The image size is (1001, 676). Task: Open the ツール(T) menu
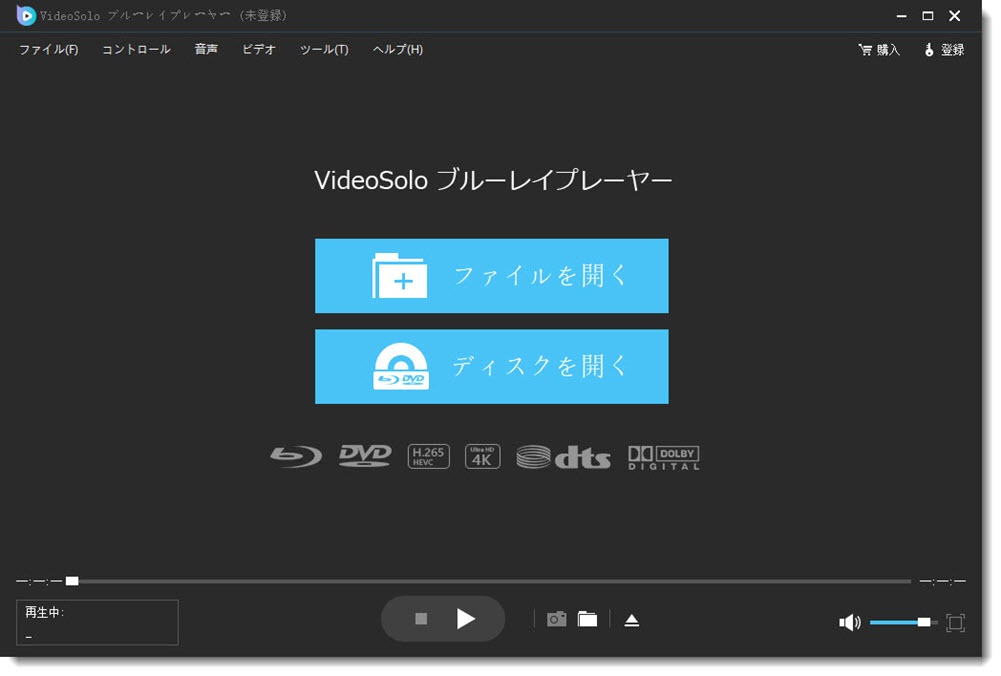pos(324,49)
